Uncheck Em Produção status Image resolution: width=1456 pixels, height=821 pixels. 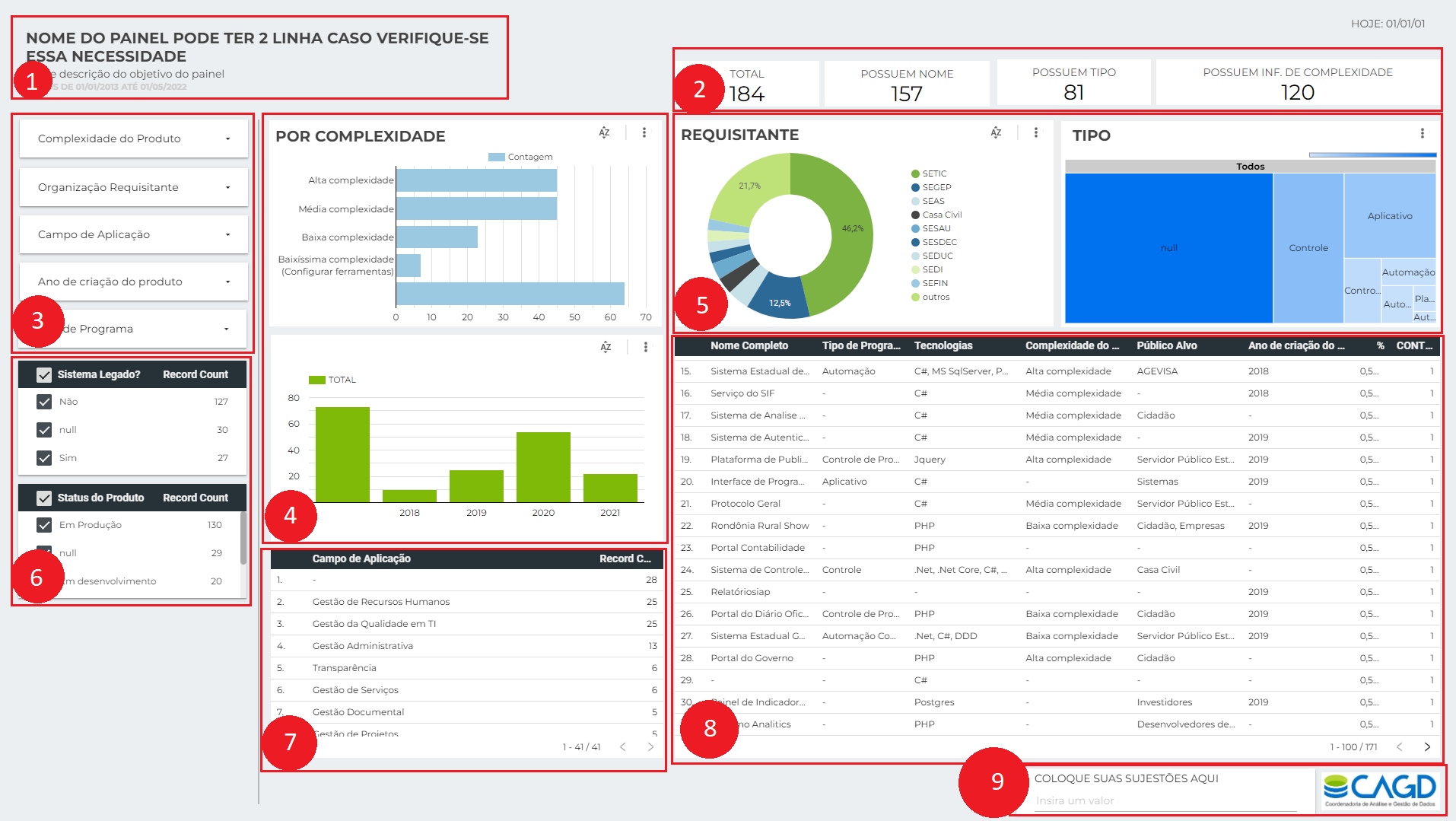click(x=44, y=525)
